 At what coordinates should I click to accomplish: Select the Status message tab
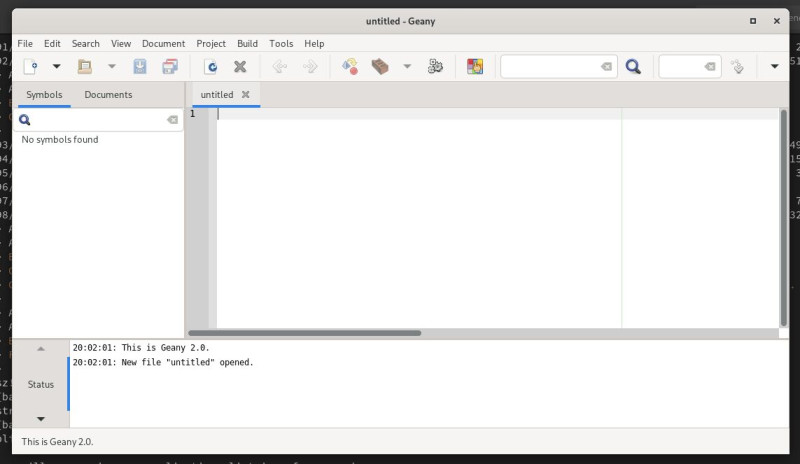point(41,384)
